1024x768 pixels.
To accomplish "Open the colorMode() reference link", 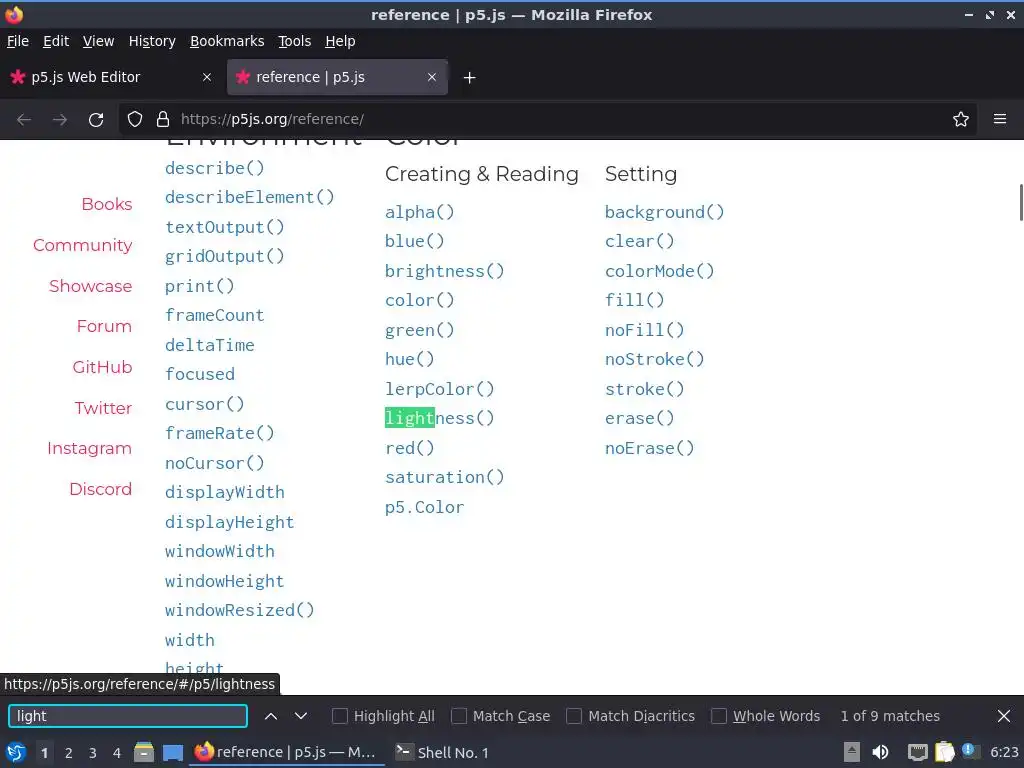I will [660, 271].
